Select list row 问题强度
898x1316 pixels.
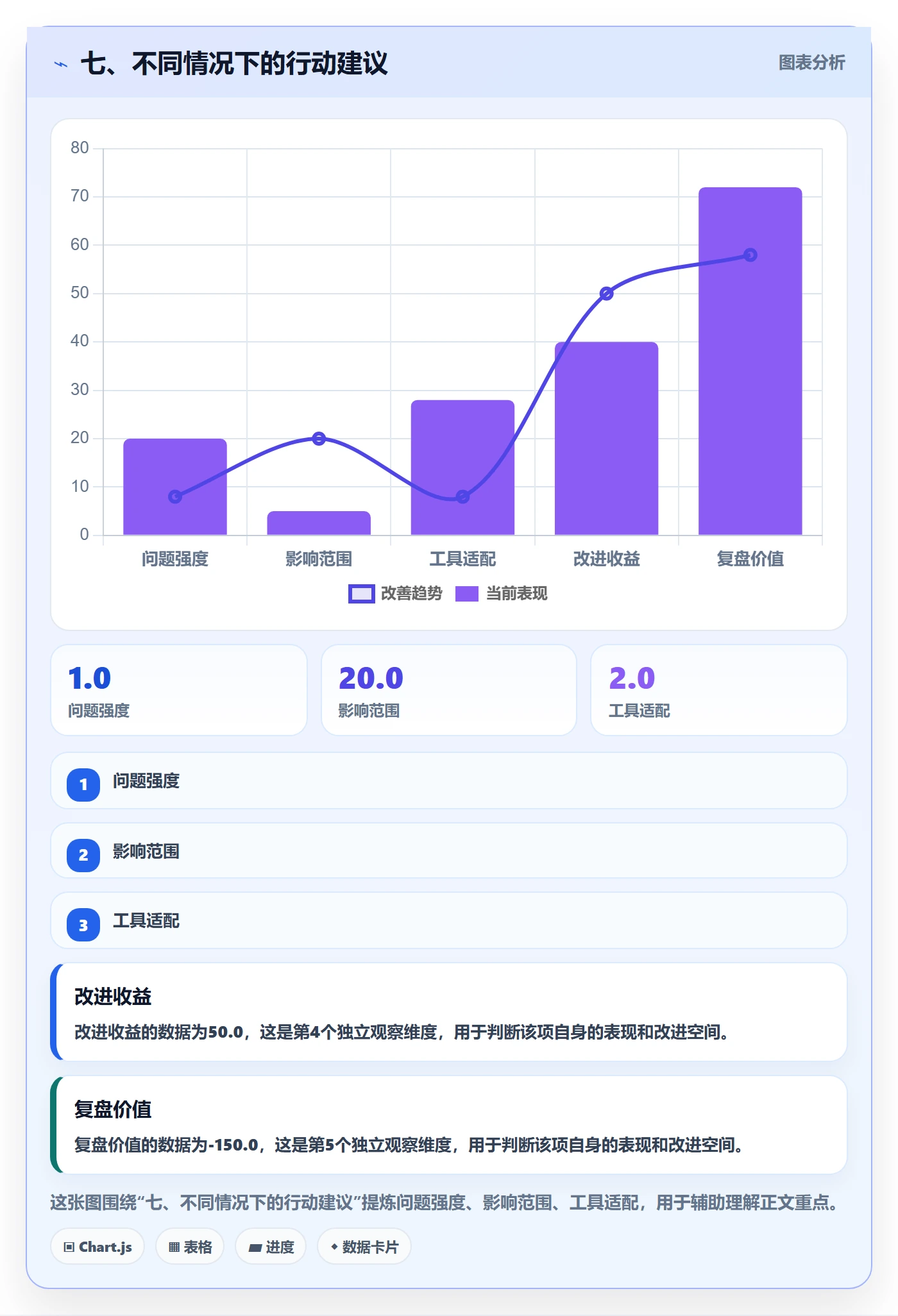tap(449, 780)
